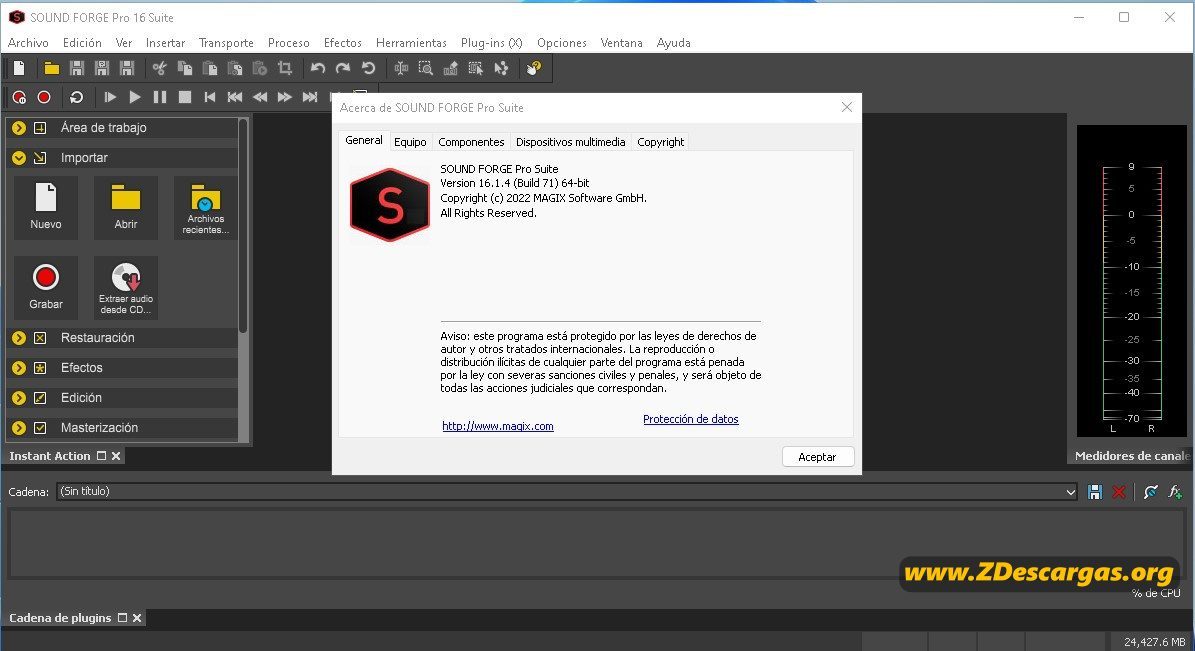The width and height of the screenshot is (1195, 651).
Task: Switch to the Equipo tab
Action: [x=410, y=142]
